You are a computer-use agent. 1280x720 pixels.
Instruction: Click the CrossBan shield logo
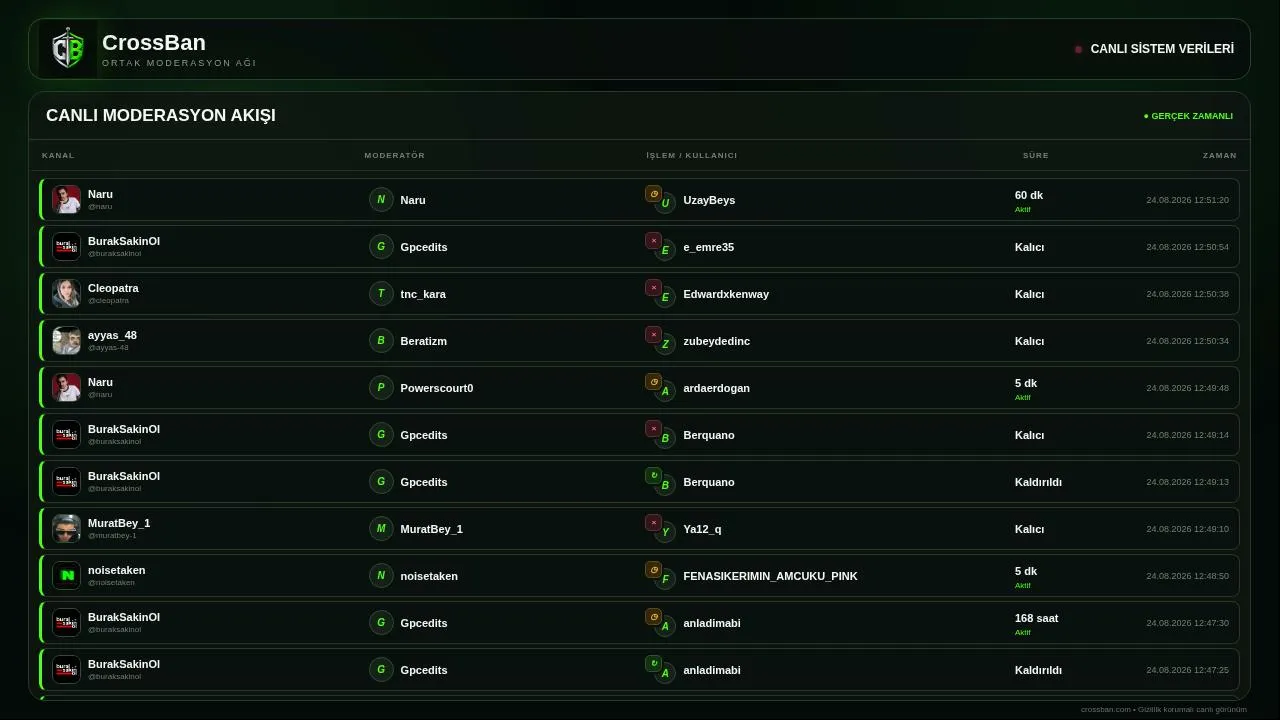[68, 49]
